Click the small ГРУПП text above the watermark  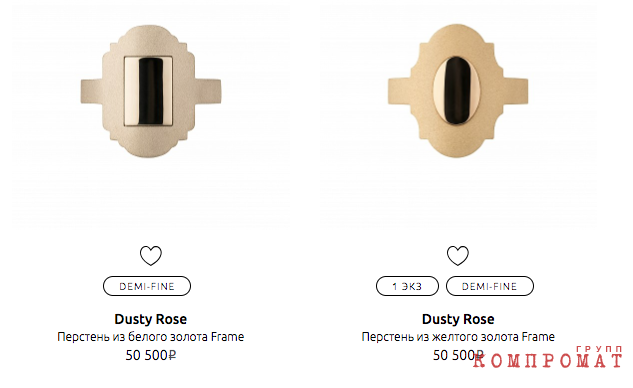tap(599, 348)
